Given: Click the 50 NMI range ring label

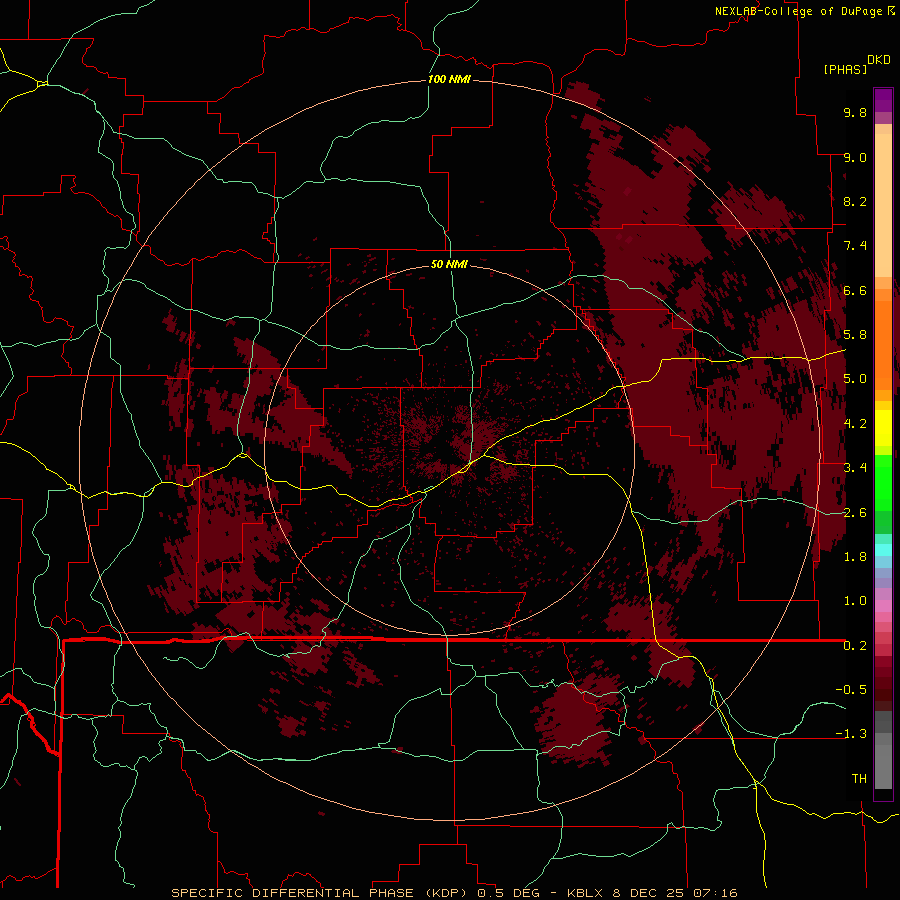Looking at the screenshot, I should (x=449, y=264).
